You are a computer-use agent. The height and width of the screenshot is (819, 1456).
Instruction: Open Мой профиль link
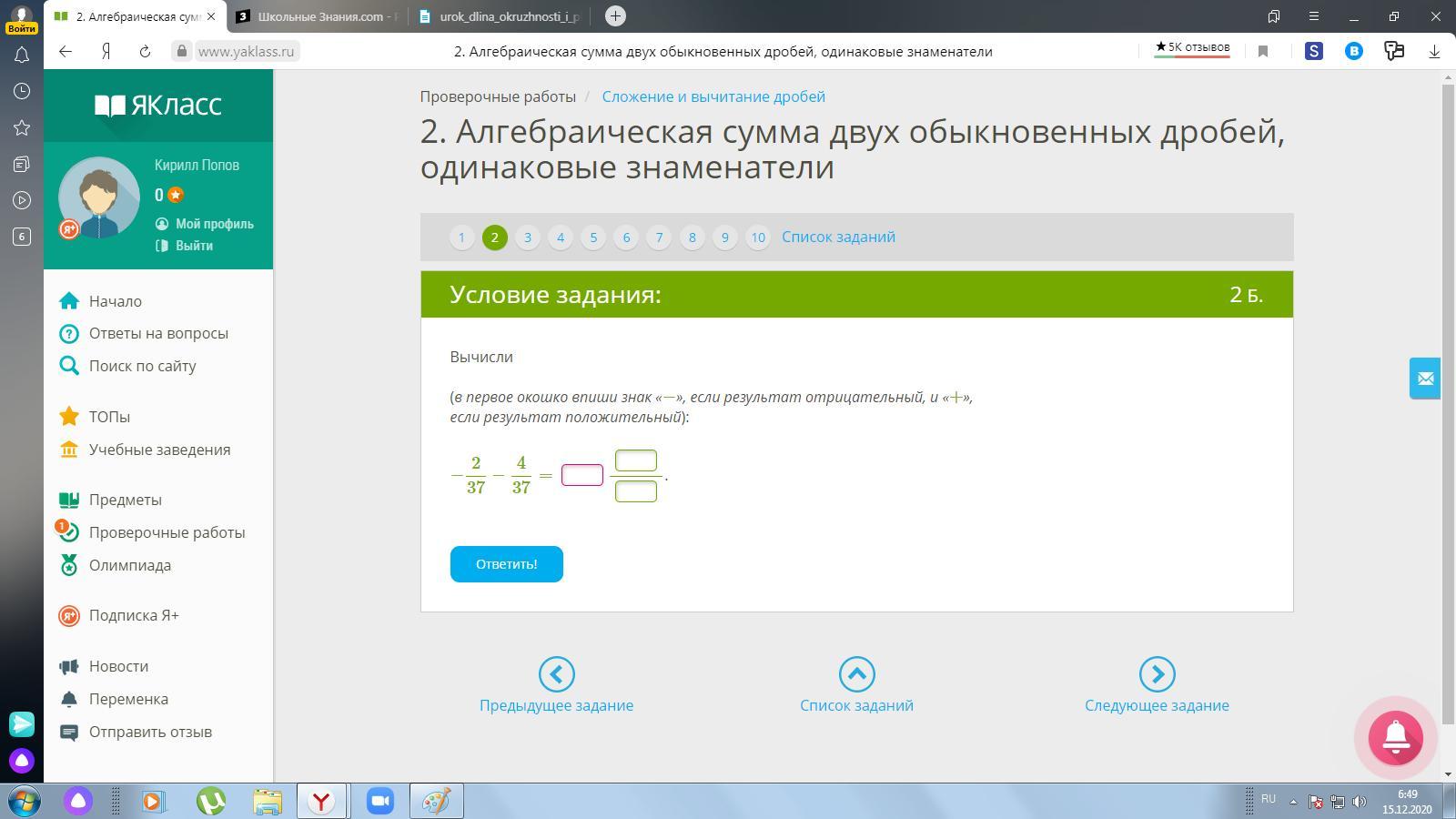(x=214, y=224)
